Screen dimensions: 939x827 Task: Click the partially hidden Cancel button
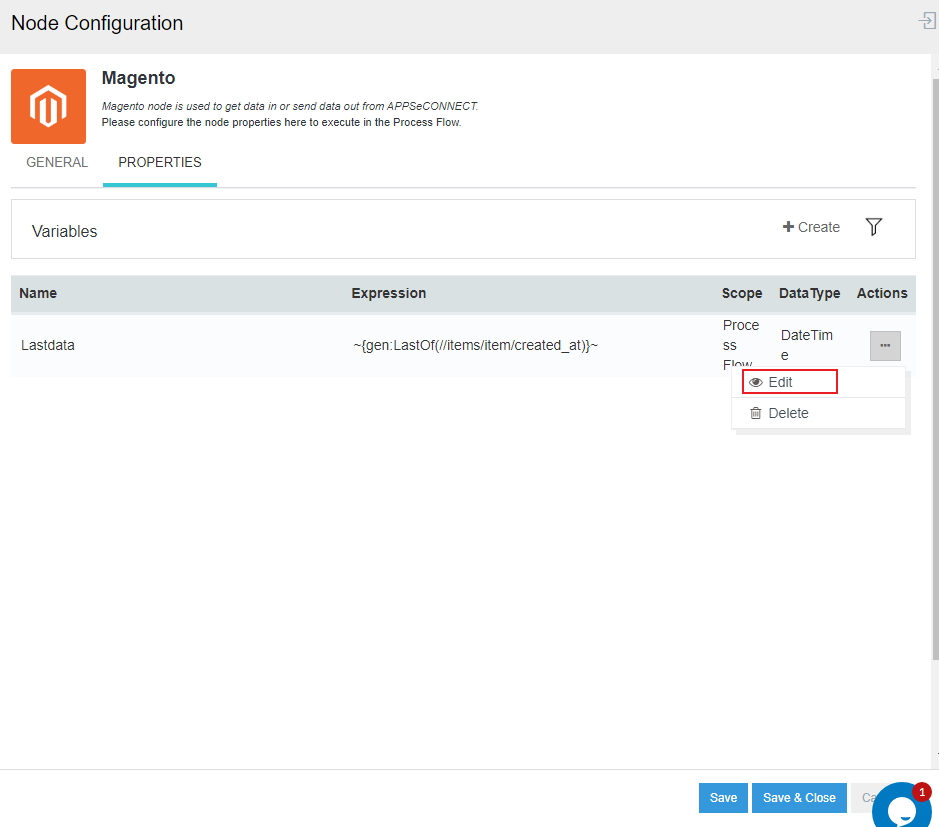[863, 797]
